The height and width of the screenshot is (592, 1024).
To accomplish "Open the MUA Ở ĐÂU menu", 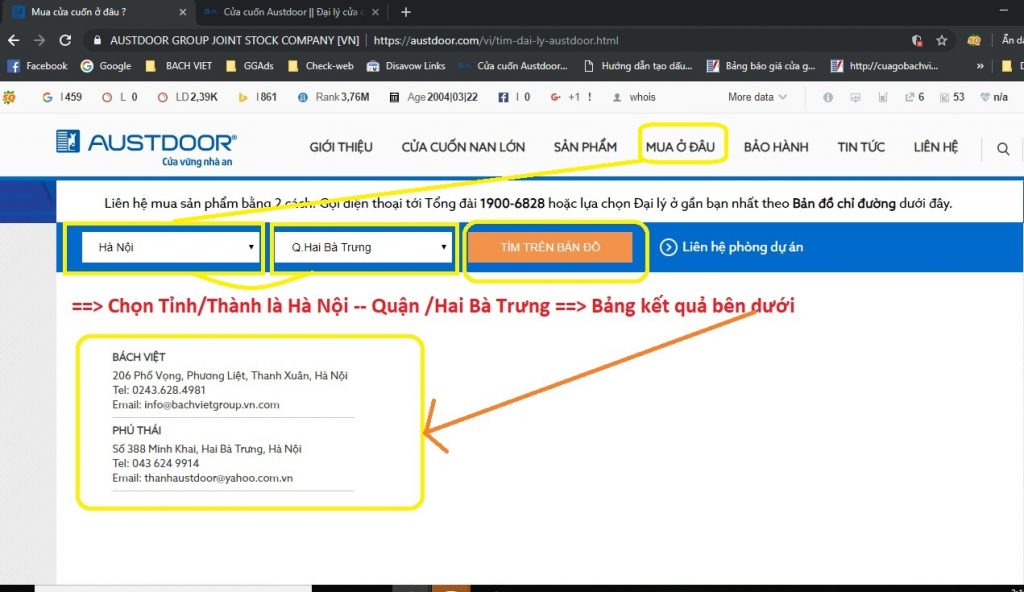I will [x=680, y=147].
